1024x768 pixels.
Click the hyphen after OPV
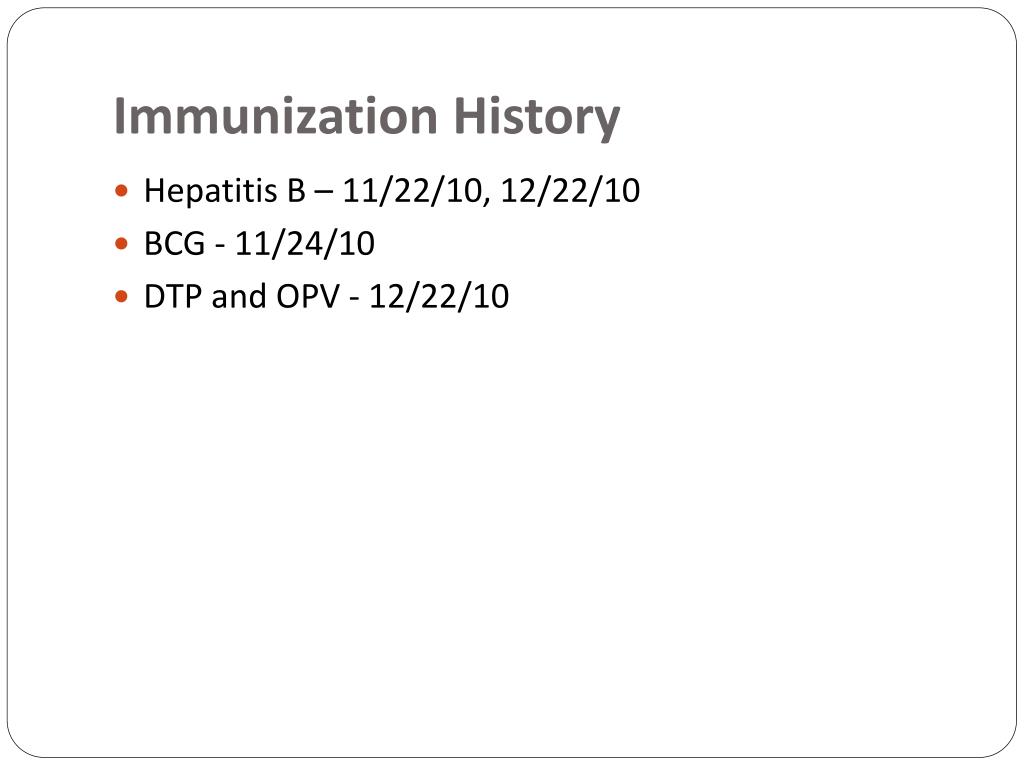pyautogui.click(x=355, y=300)
